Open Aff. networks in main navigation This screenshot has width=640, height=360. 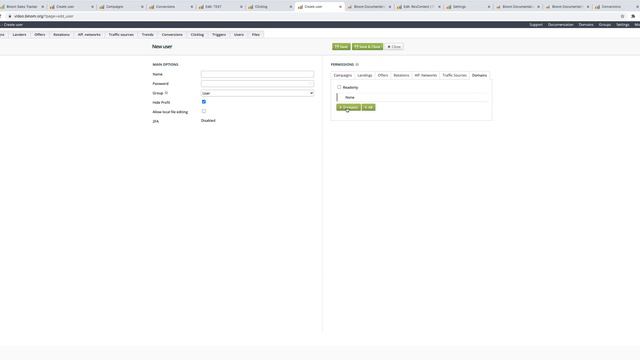[89, 35]
